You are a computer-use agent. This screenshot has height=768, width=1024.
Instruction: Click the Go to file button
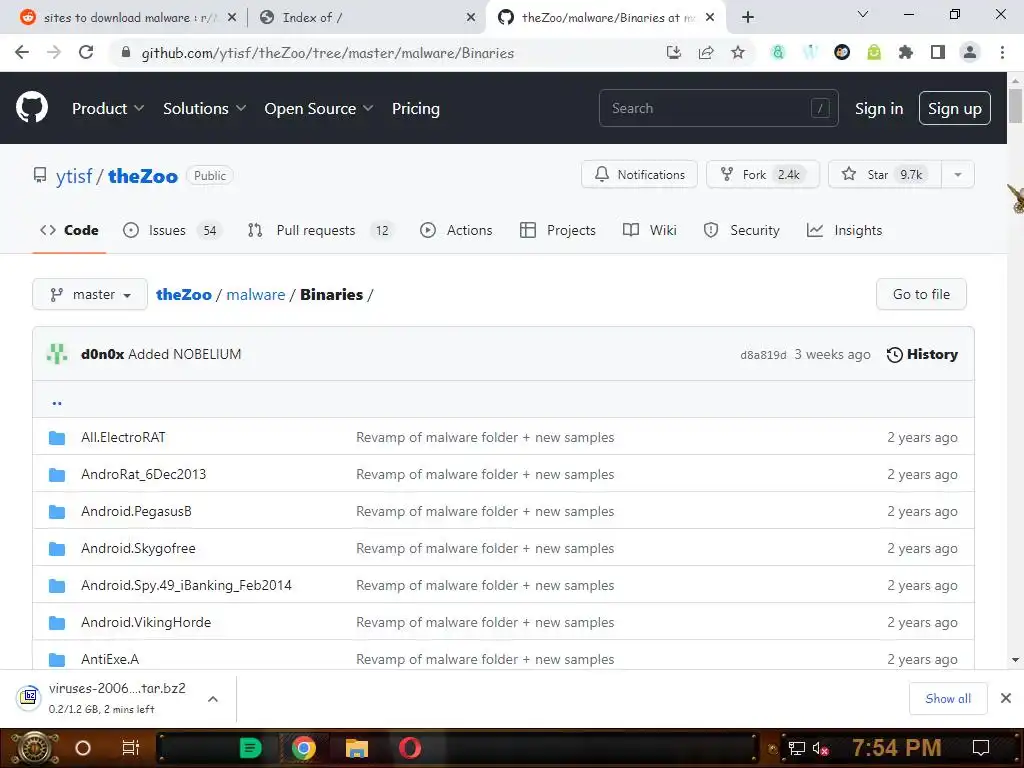(921, 295)
